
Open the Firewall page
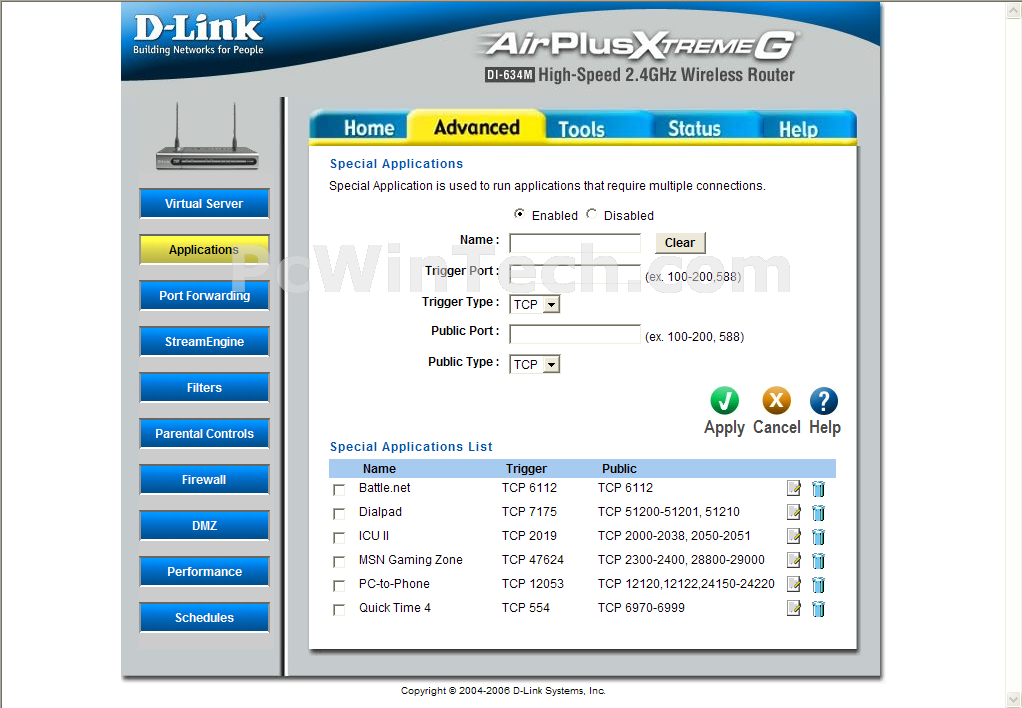click(x=204, y=479)
